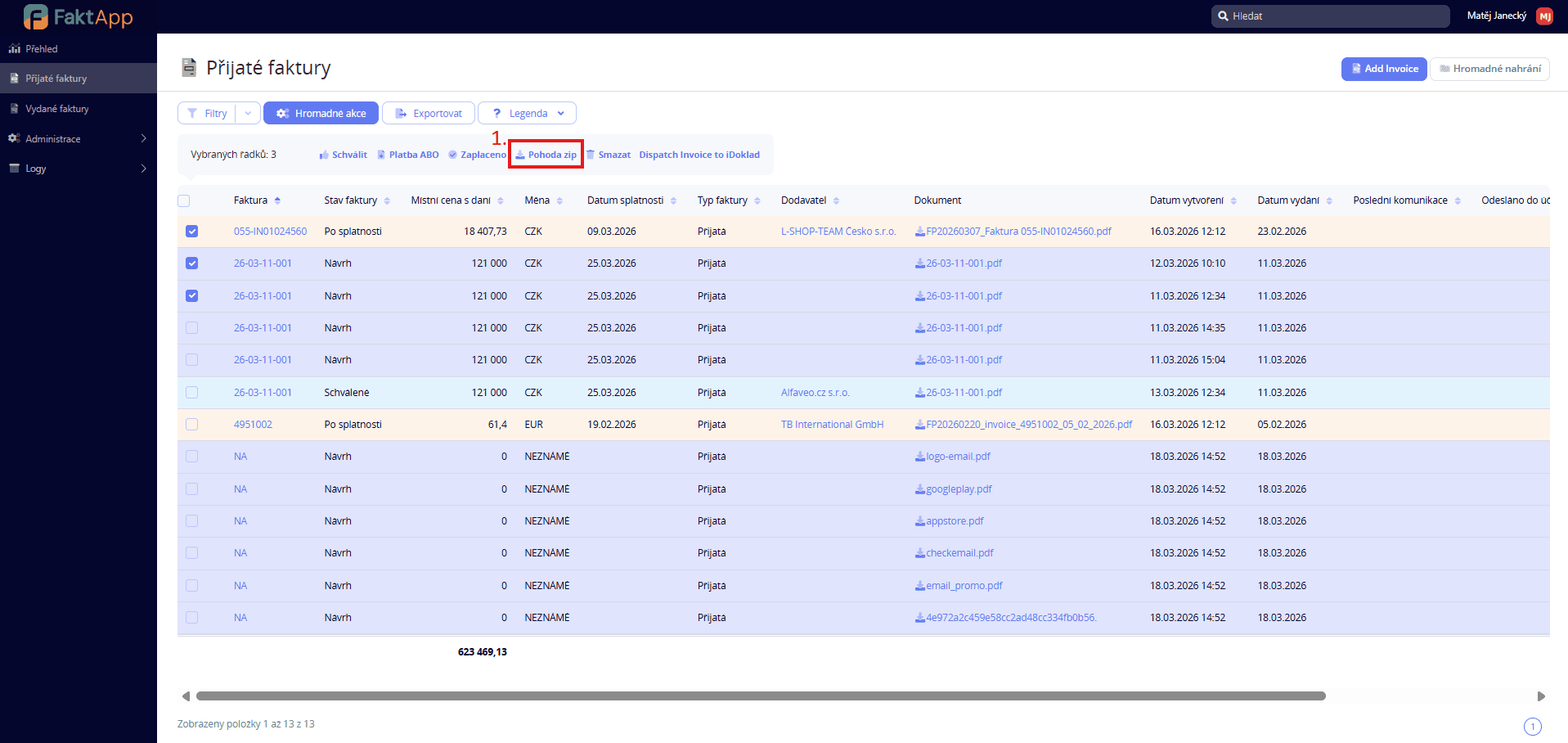Screen dimensions: 1568x743
Task: Expand Logy submenu chevron
Action: [144, 169]
